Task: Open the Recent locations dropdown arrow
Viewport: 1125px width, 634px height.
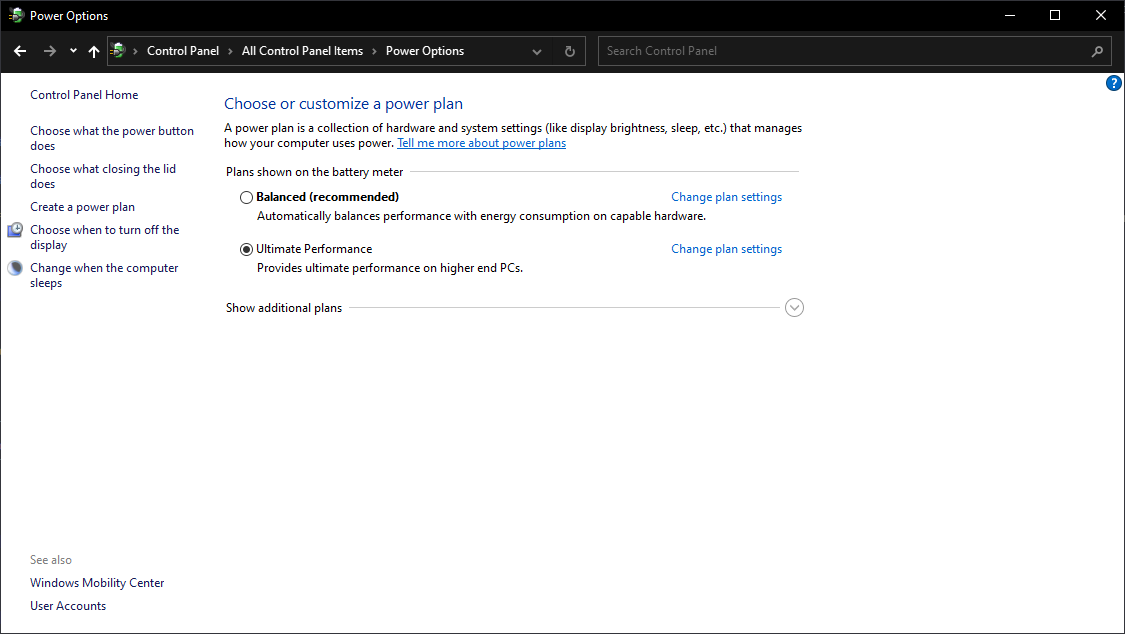Action: [73, 51]
